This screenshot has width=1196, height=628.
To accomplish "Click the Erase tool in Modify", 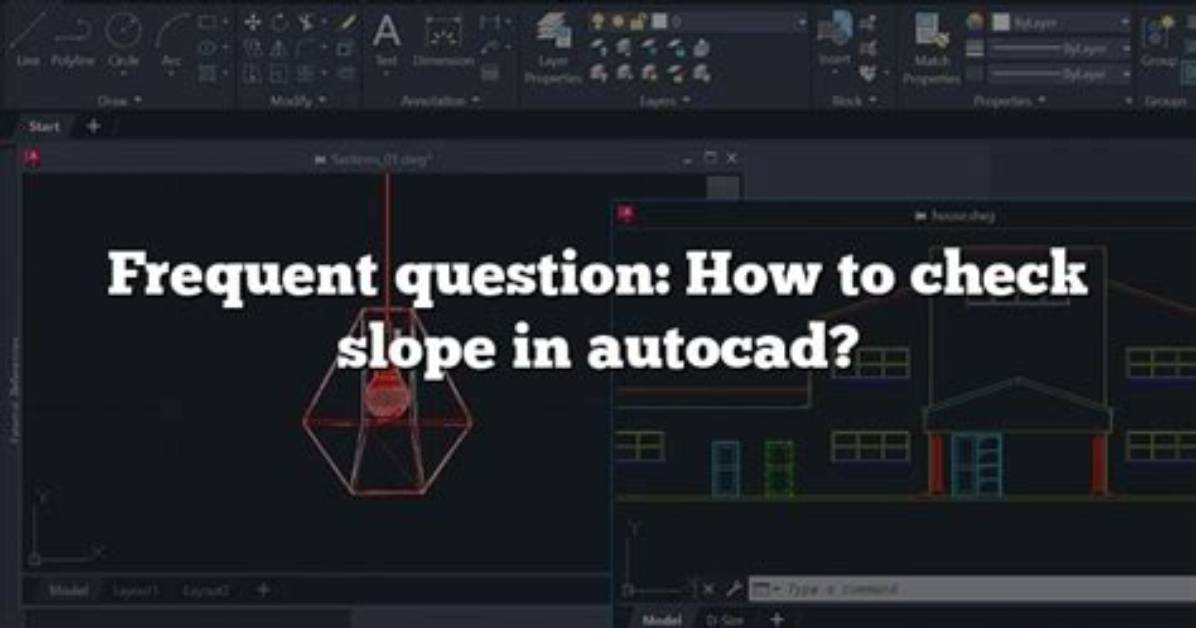I will [348, 22].
